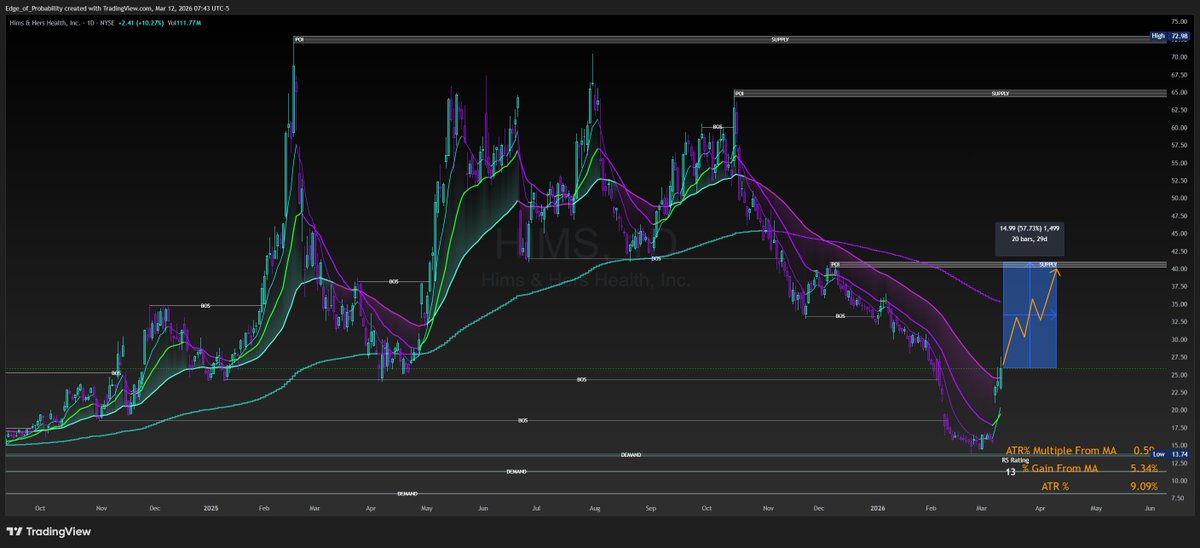The width and height of the screenshot is (1200, 548).
Task: Click the '5.34%' gain value
Action: [1143, 468]
